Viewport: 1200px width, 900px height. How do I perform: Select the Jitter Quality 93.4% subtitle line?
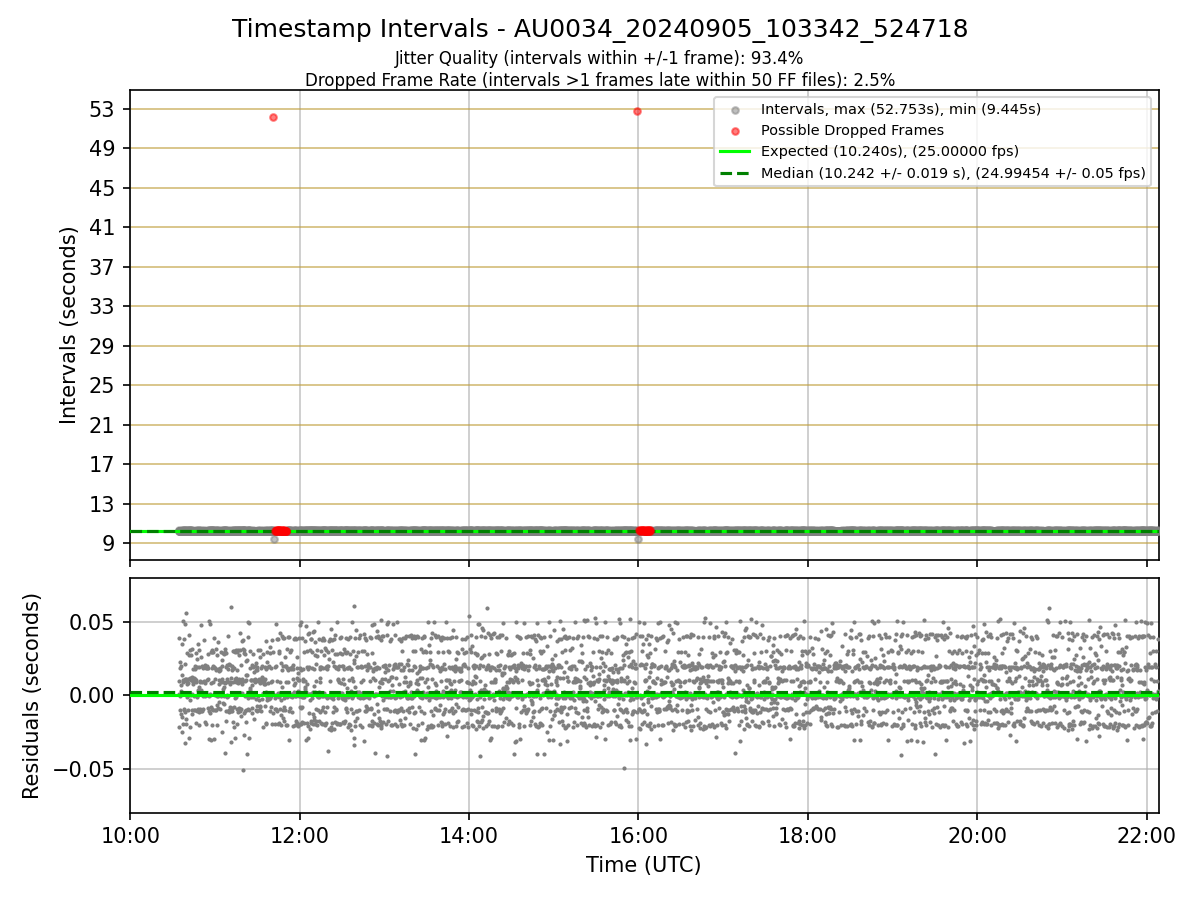pyautogui.click(x=599, y=58)
